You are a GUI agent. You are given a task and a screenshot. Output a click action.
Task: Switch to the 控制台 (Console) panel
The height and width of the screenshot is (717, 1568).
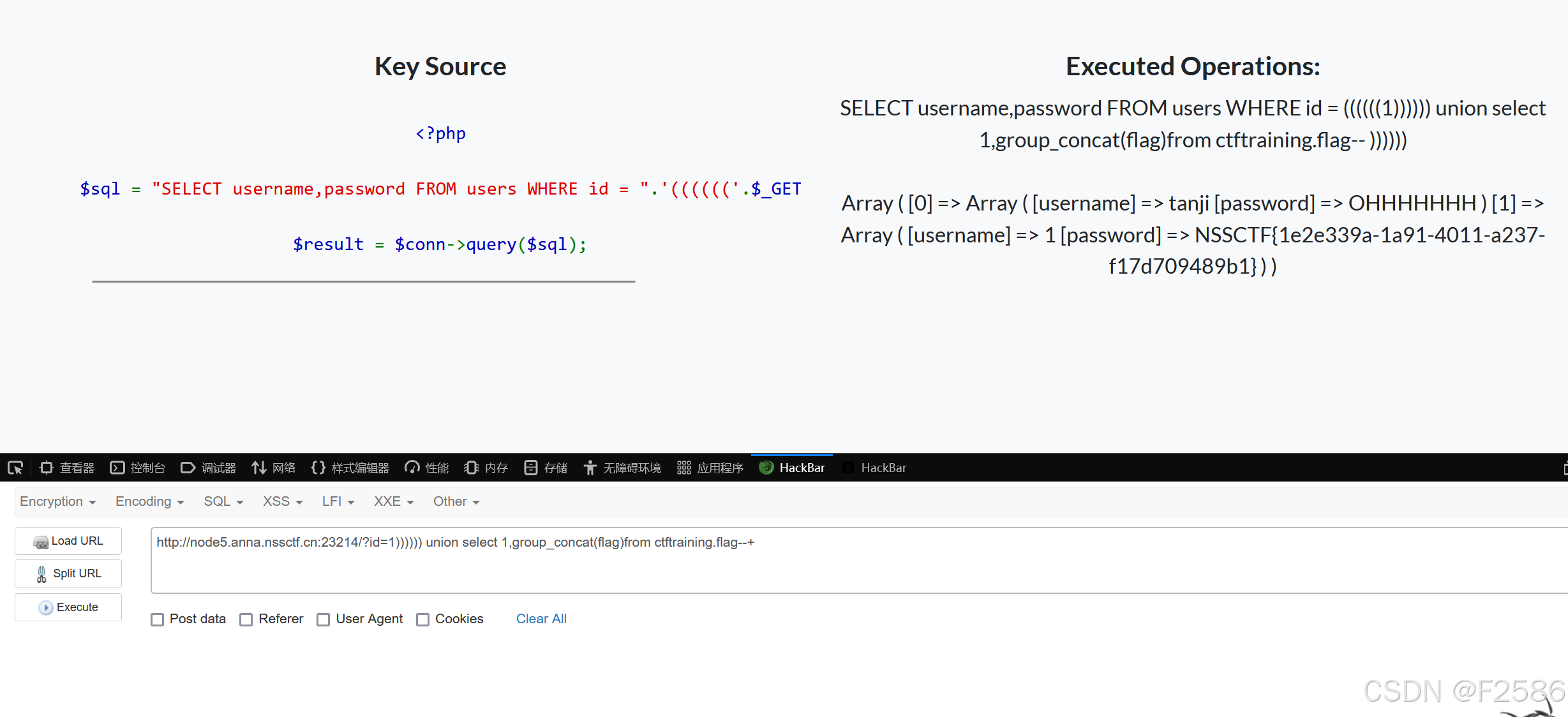point(138,468)
